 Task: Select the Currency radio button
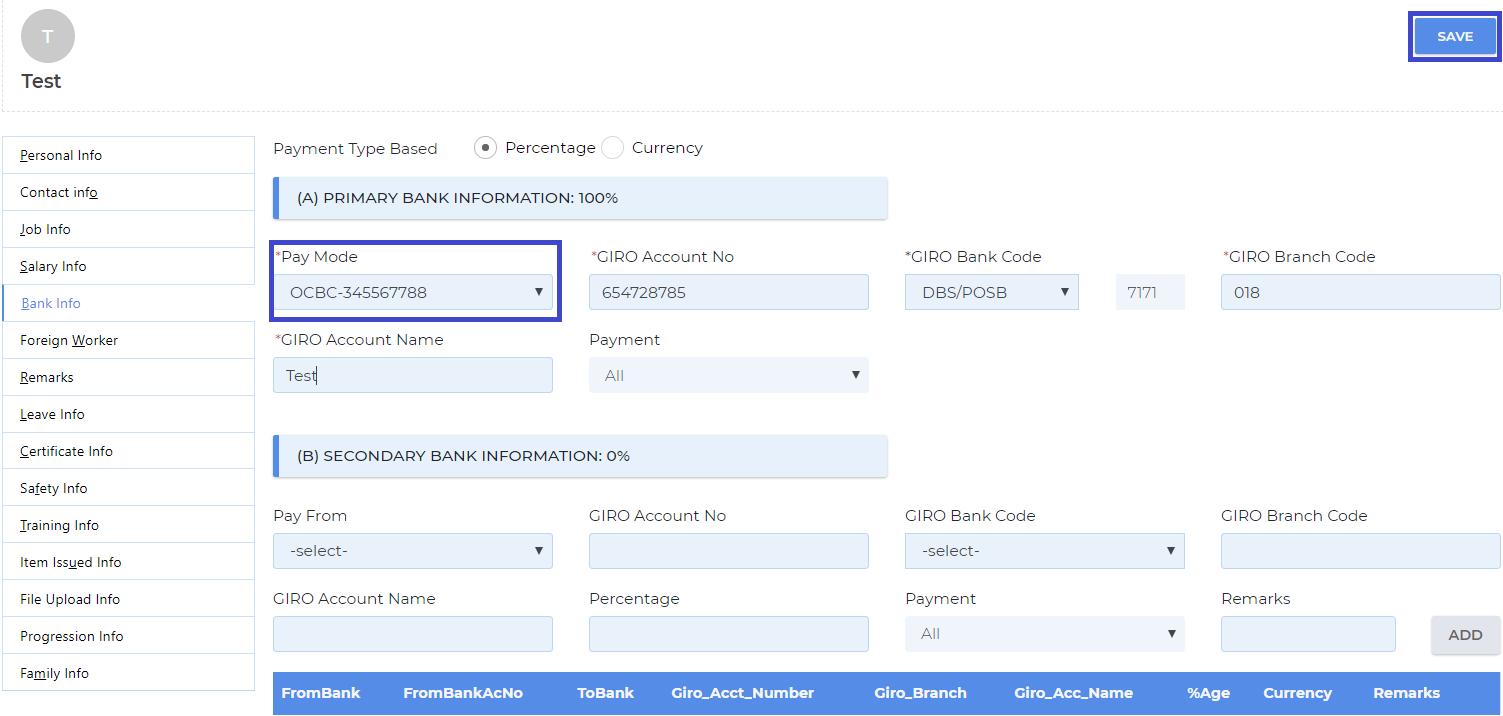coord(612,148)
